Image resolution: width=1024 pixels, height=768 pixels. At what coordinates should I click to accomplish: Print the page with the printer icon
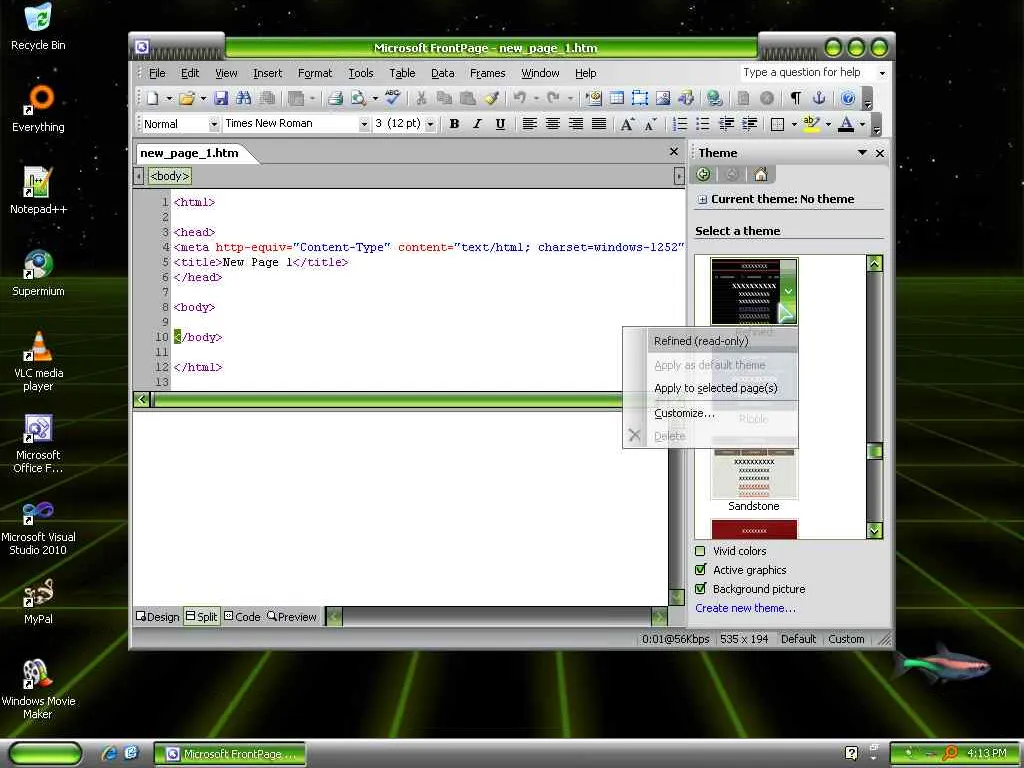(x=336, y=98)
